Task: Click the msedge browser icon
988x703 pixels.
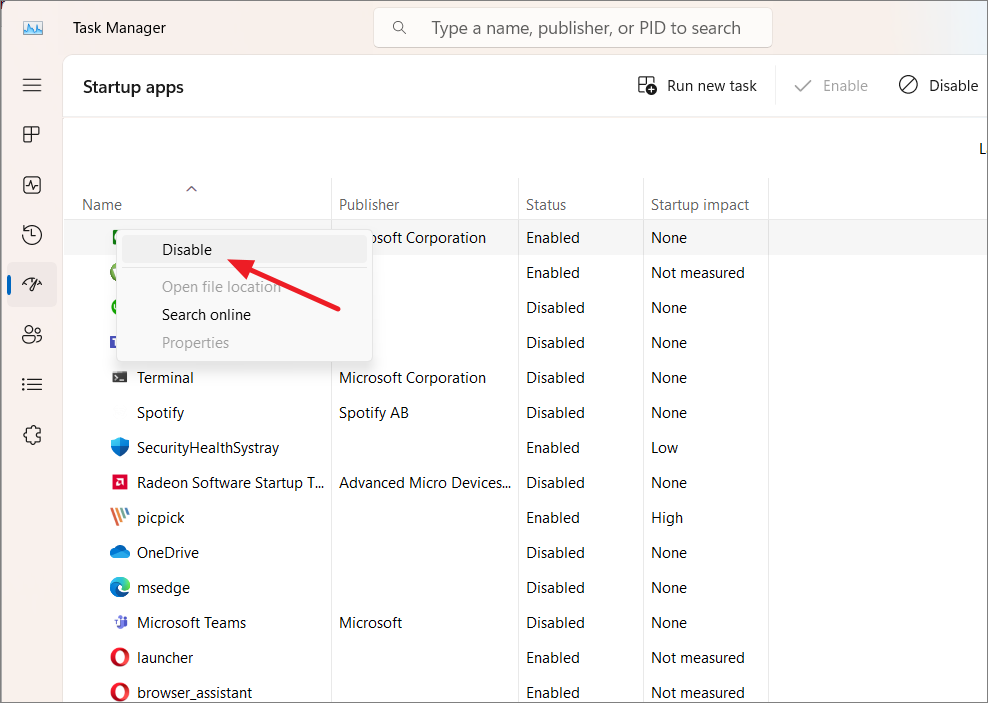Action: click(122, 587)
